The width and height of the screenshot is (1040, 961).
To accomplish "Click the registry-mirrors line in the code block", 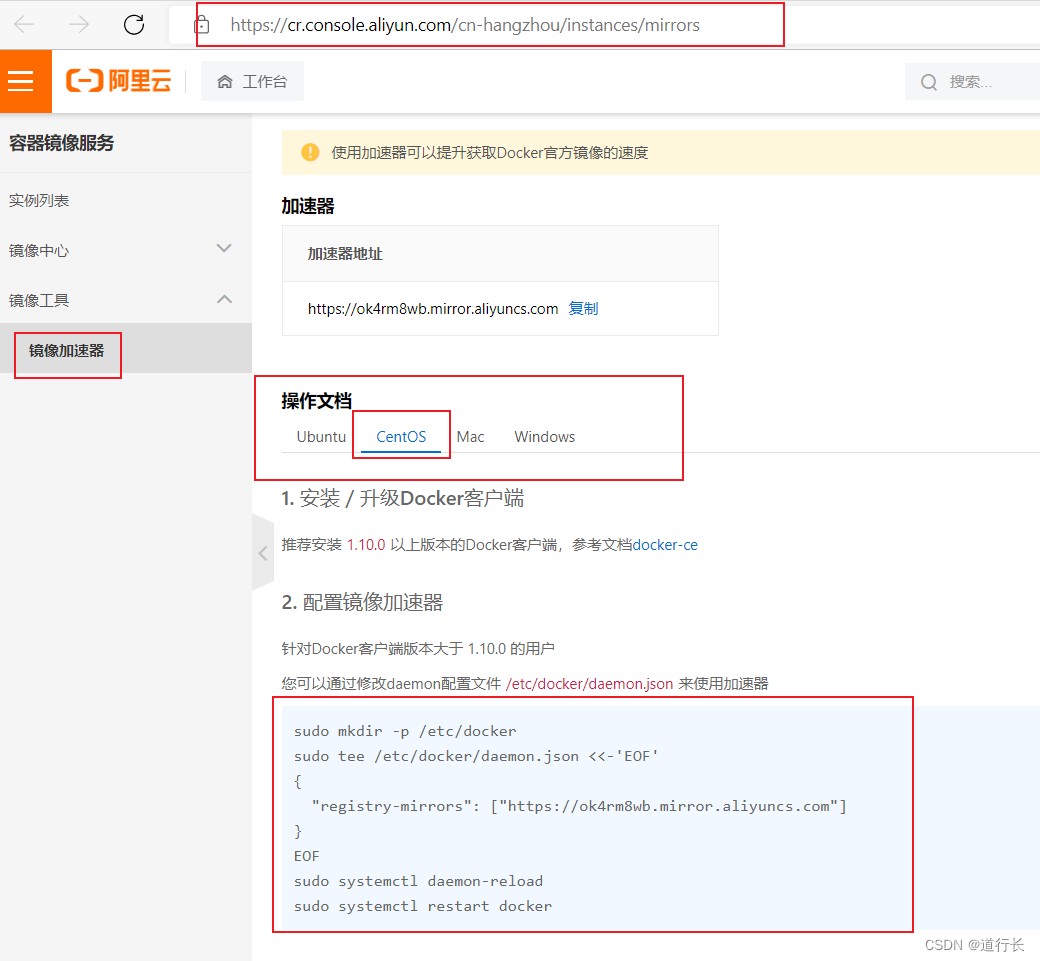I will [x=579, y=806].
